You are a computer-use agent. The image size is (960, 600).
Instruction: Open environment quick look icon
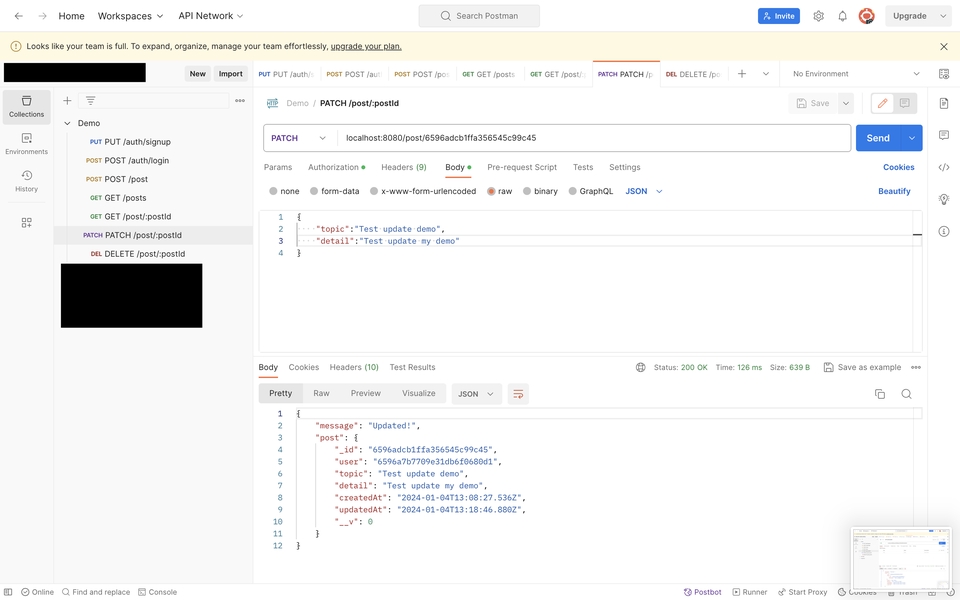click(x=943, y=74)
